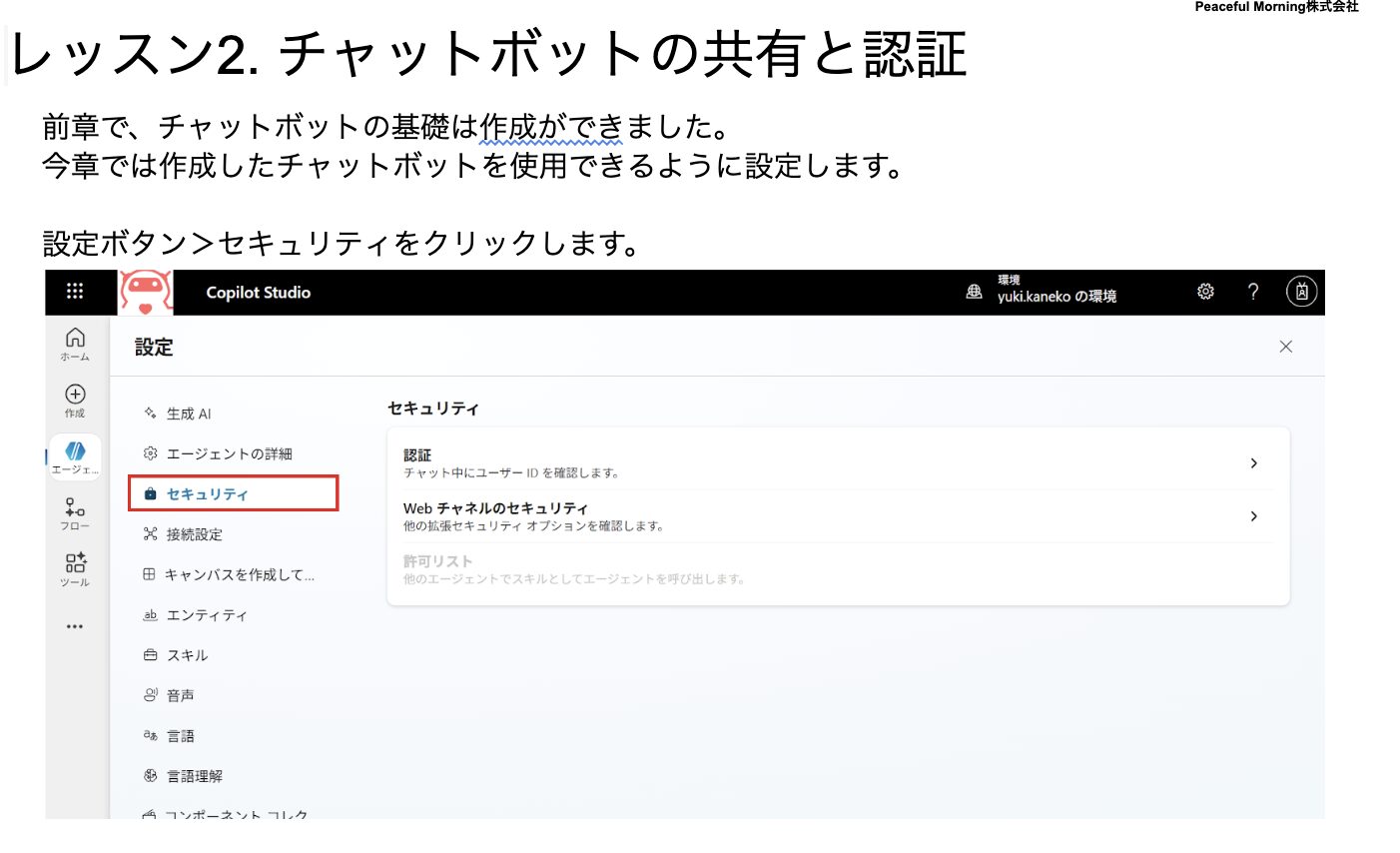Click yuki.kaneko の環境 environment selector
This screenshot has width=1400, height=853.
coord(1055,296)
